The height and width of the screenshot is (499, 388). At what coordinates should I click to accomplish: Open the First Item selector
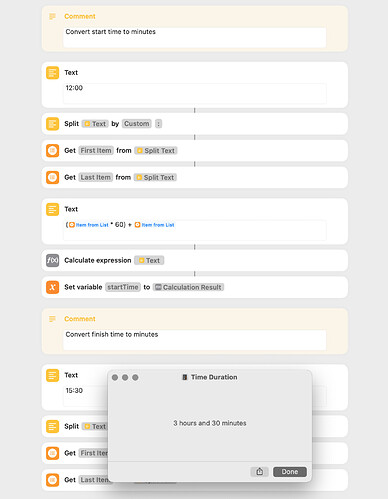[96, 150]
